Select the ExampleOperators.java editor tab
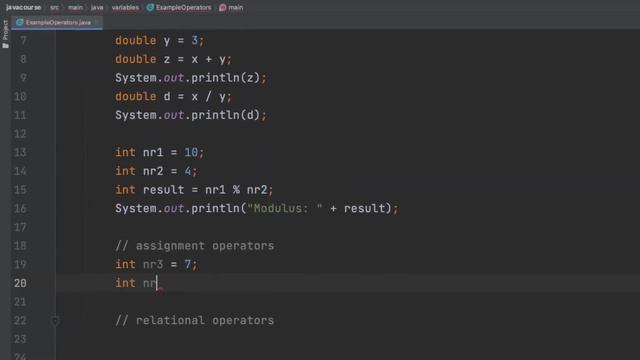The height and width of the screenshot is (360, 640). [x=57, y=22]
